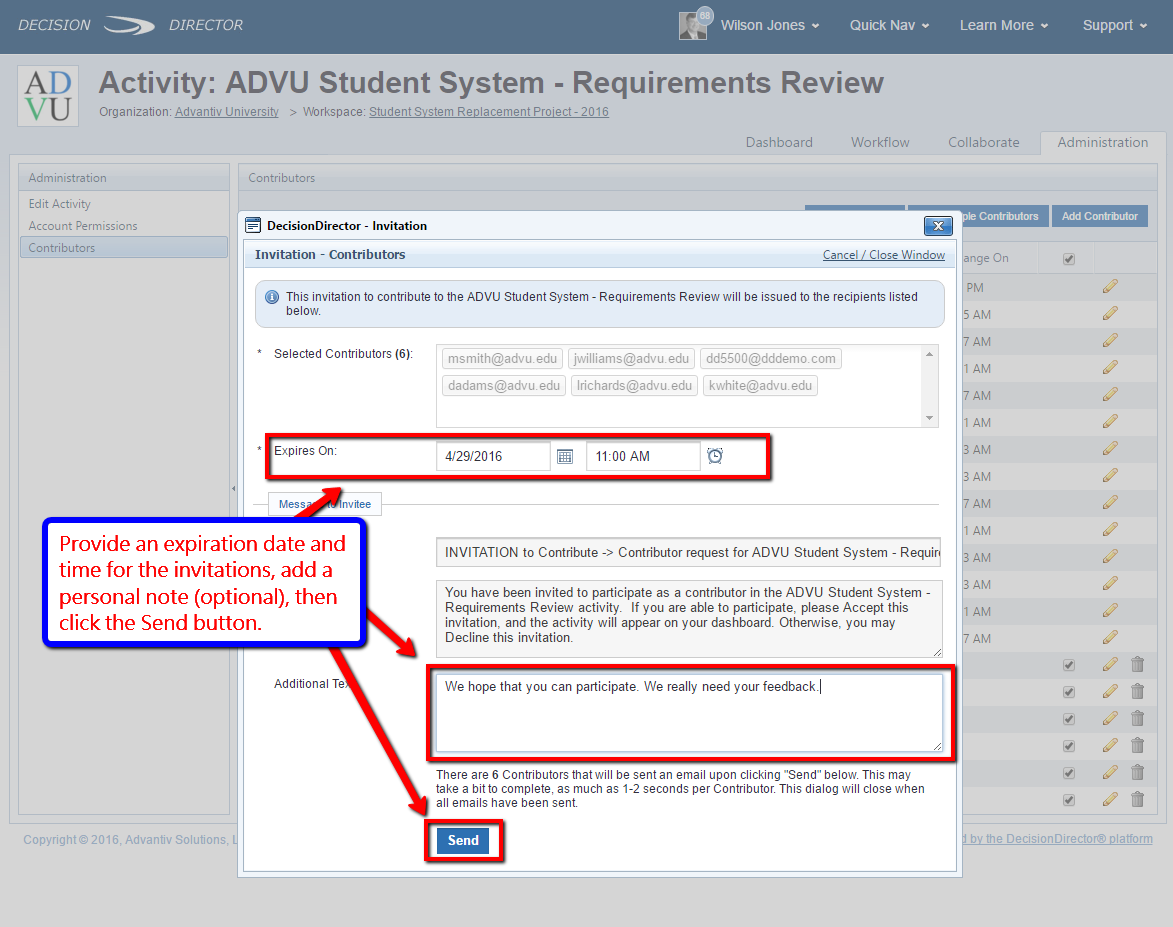
Task: Click the ADVU organization logo
Action: point(48,96)
